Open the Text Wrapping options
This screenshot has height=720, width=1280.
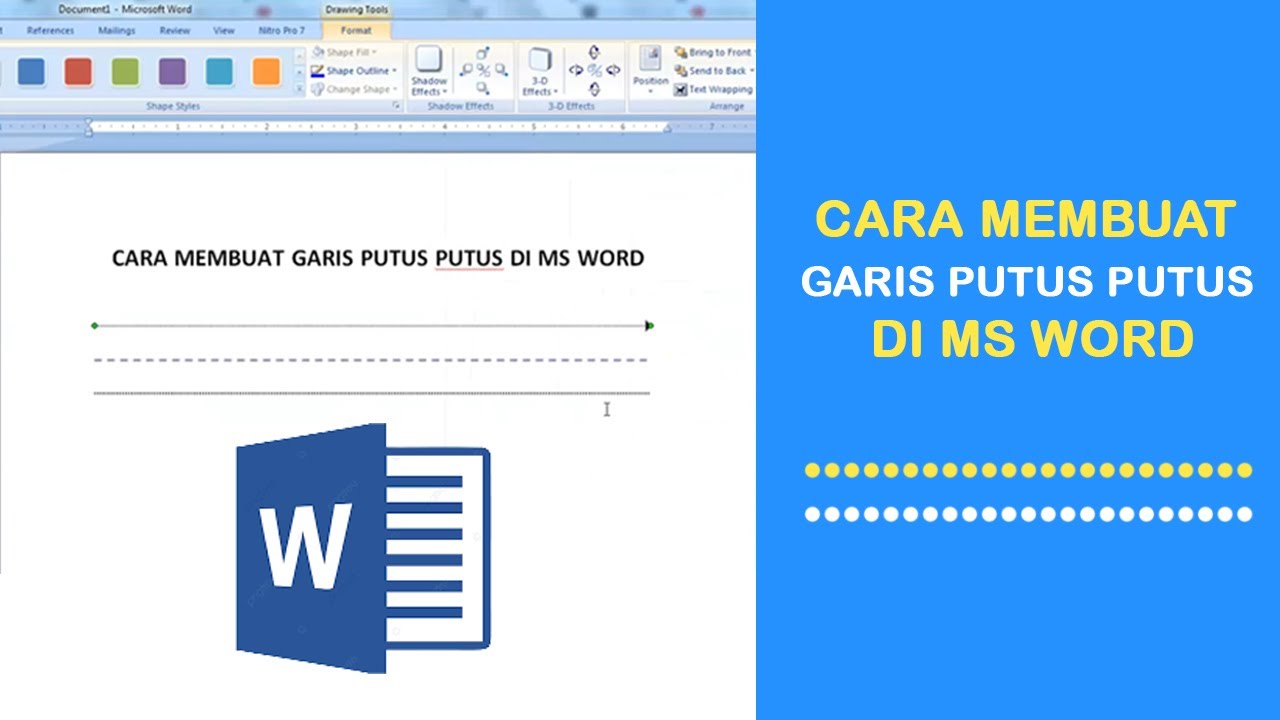click(714, 89)
